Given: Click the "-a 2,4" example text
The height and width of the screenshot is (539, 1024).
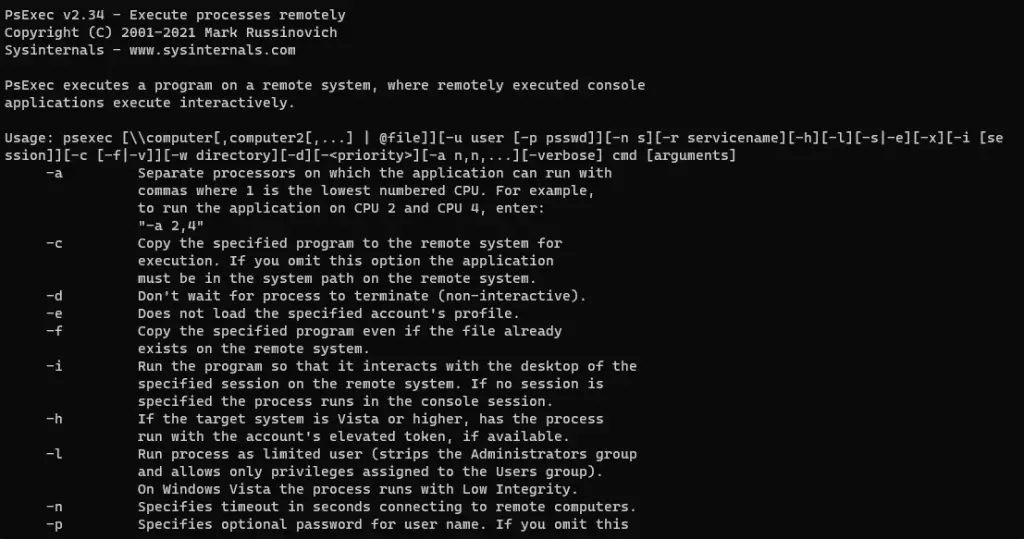Looking at the screenshot, I should coord(171,226).
